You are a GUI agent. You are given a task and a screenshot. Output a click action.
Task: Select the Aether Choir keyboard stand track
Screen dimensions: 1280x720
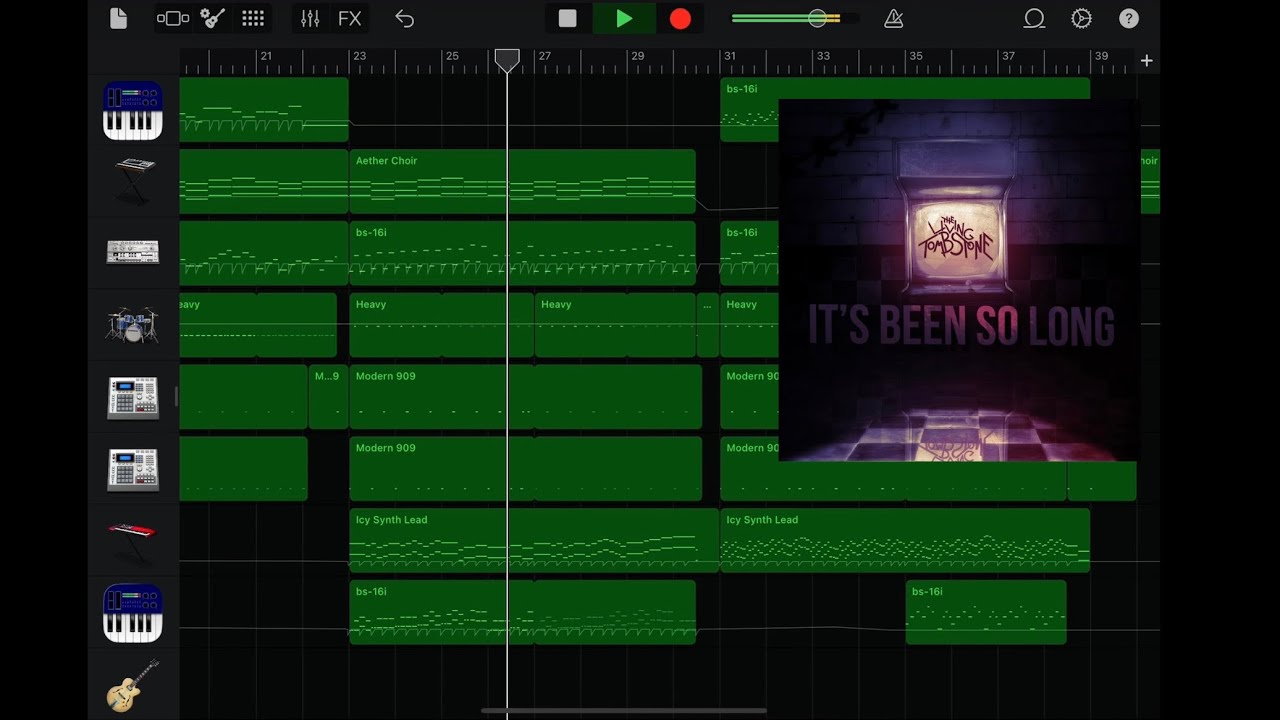(x=133, y=181)
